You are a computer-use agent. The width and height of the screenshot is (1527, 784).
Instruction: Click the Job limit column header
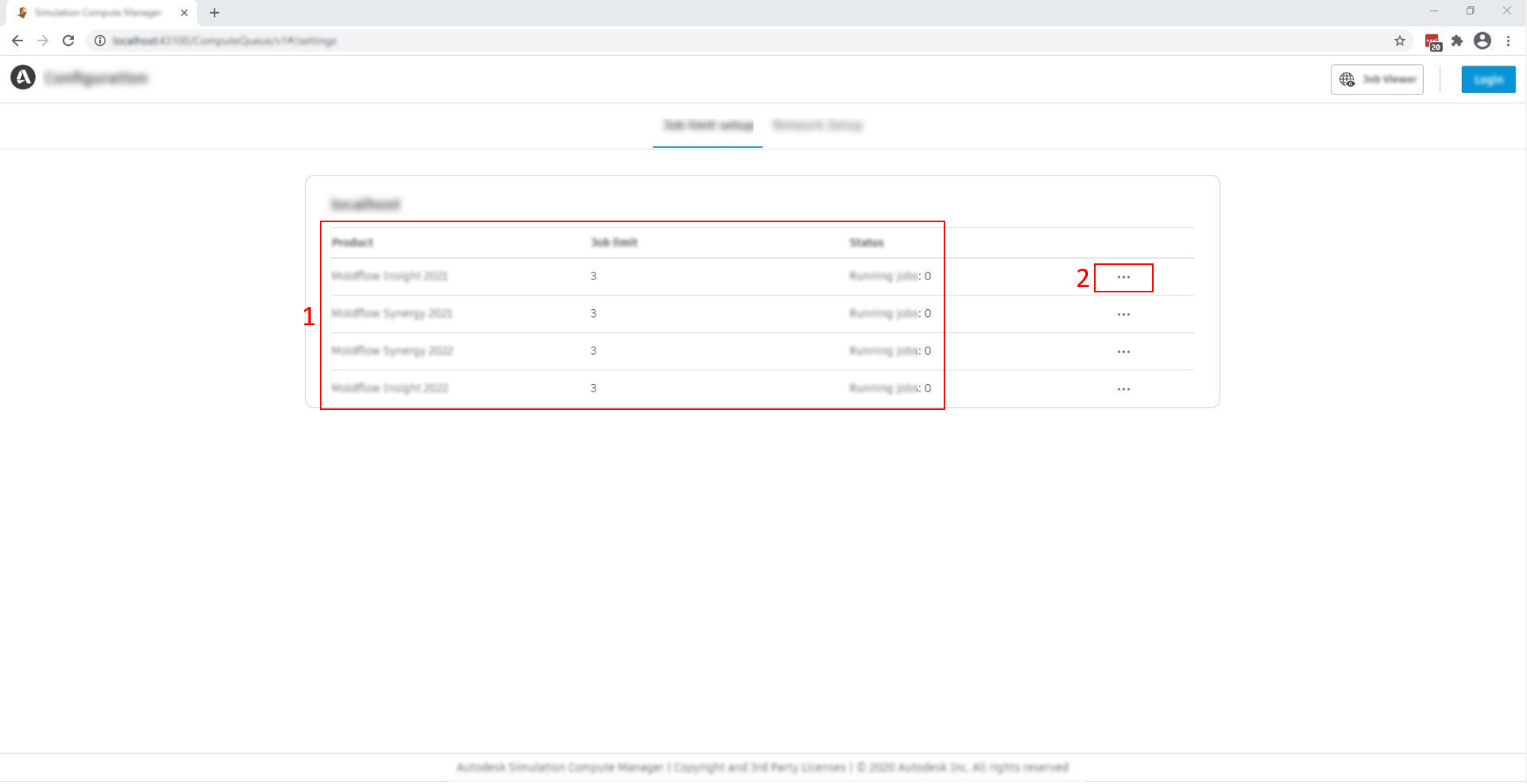tap(614, 242)
